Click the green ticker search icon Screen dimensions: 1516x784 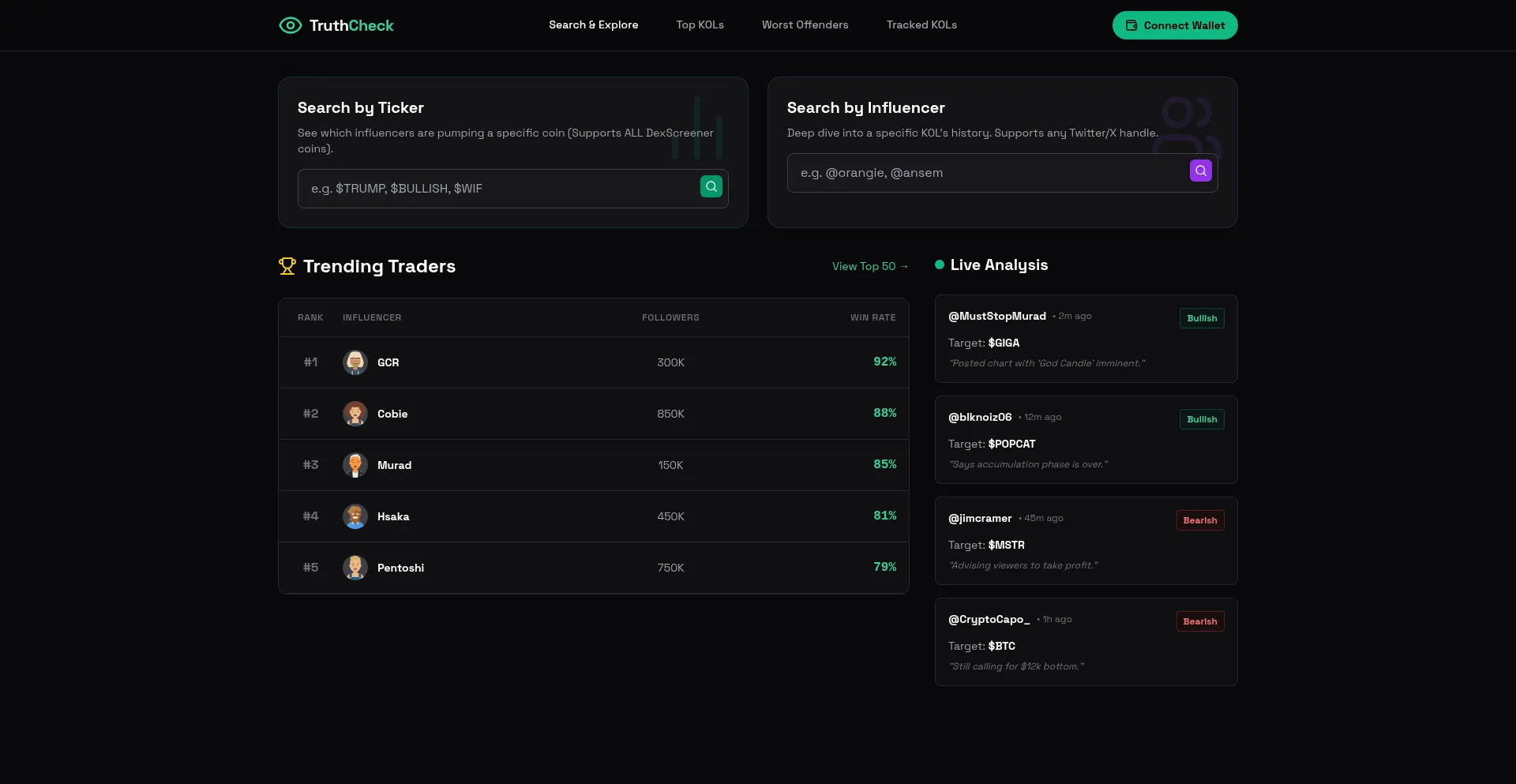pyautogui.click(x=711, y=186)
